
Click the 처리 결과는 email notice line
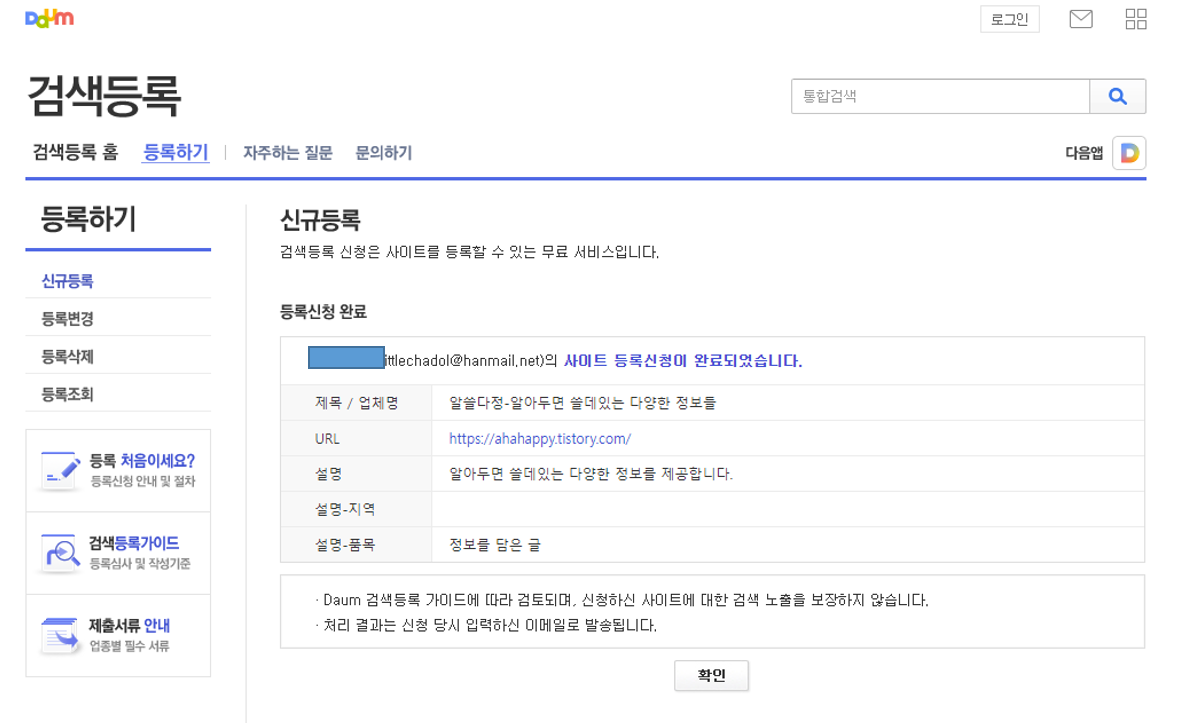point(486,626)
